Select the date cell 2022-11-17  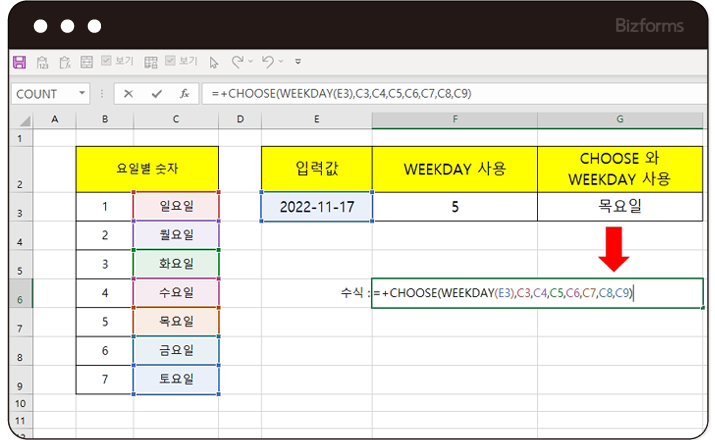pyautogui.click(x=316, y=207)
